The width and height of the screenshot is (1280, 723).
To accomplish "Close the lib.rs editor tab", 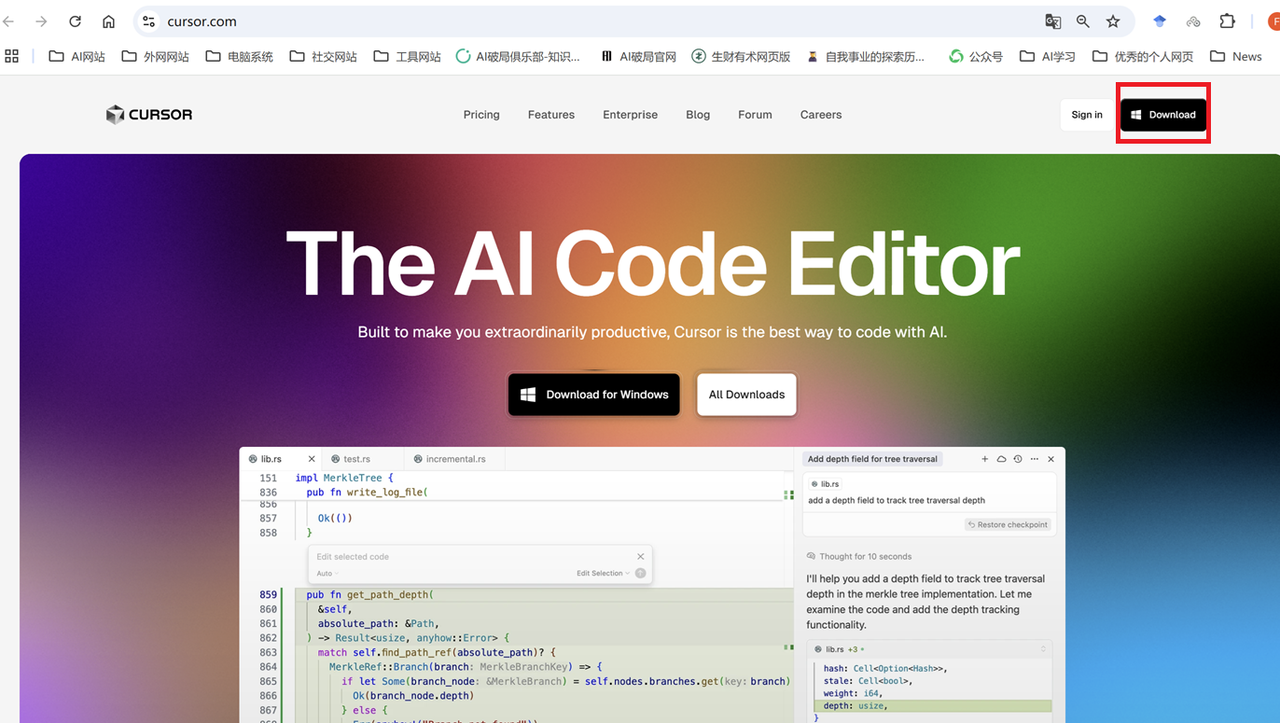I will coord(312,459).
